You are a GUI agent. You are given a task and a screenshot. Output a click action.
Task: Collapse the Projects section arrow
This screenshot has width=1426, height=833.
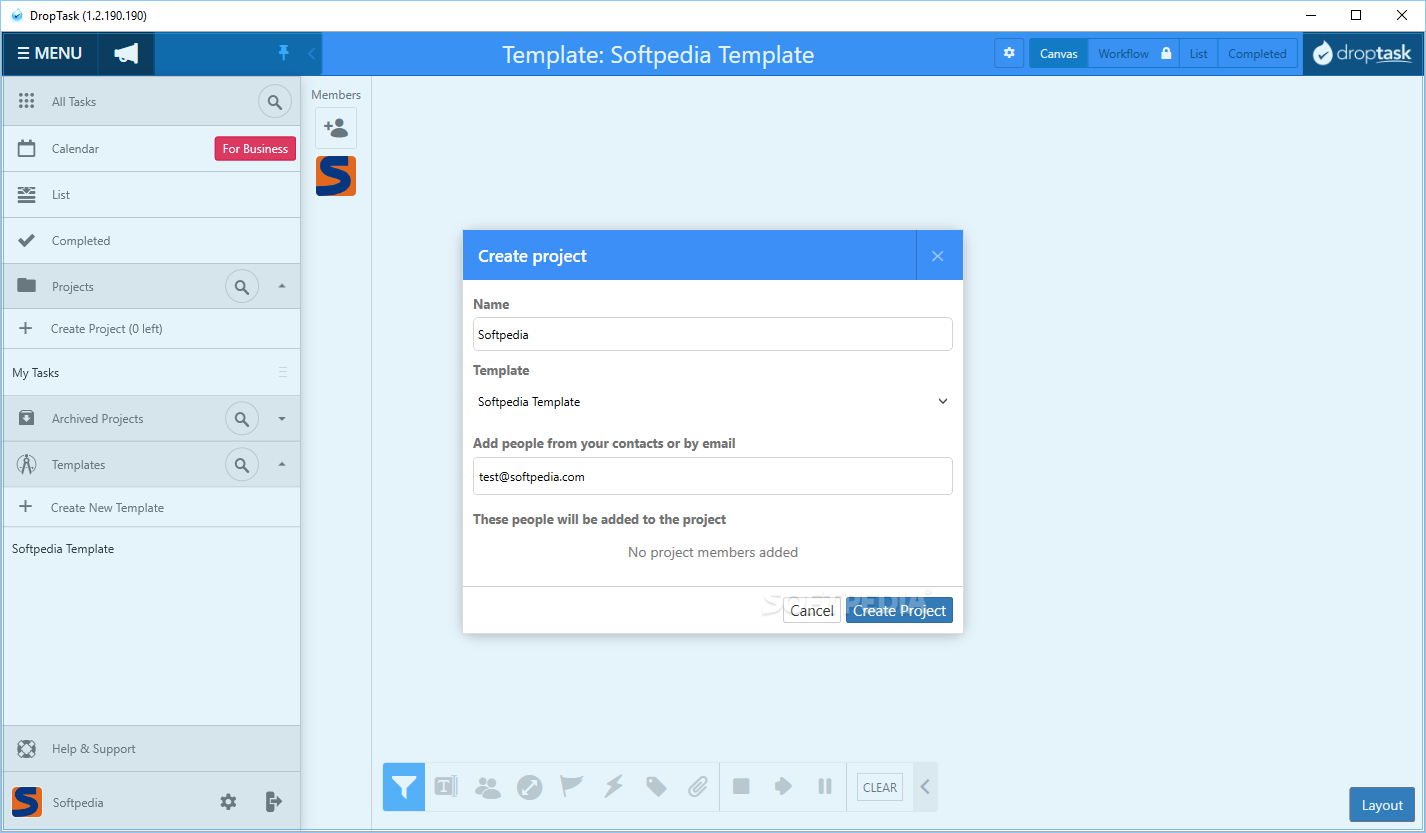282,286
